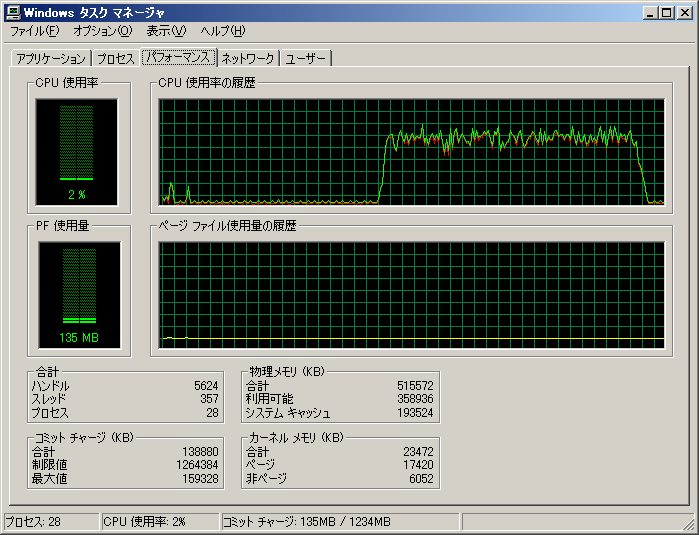Click the kernel memory total 23472
The image size is (699, 535).
coord(418,452)
